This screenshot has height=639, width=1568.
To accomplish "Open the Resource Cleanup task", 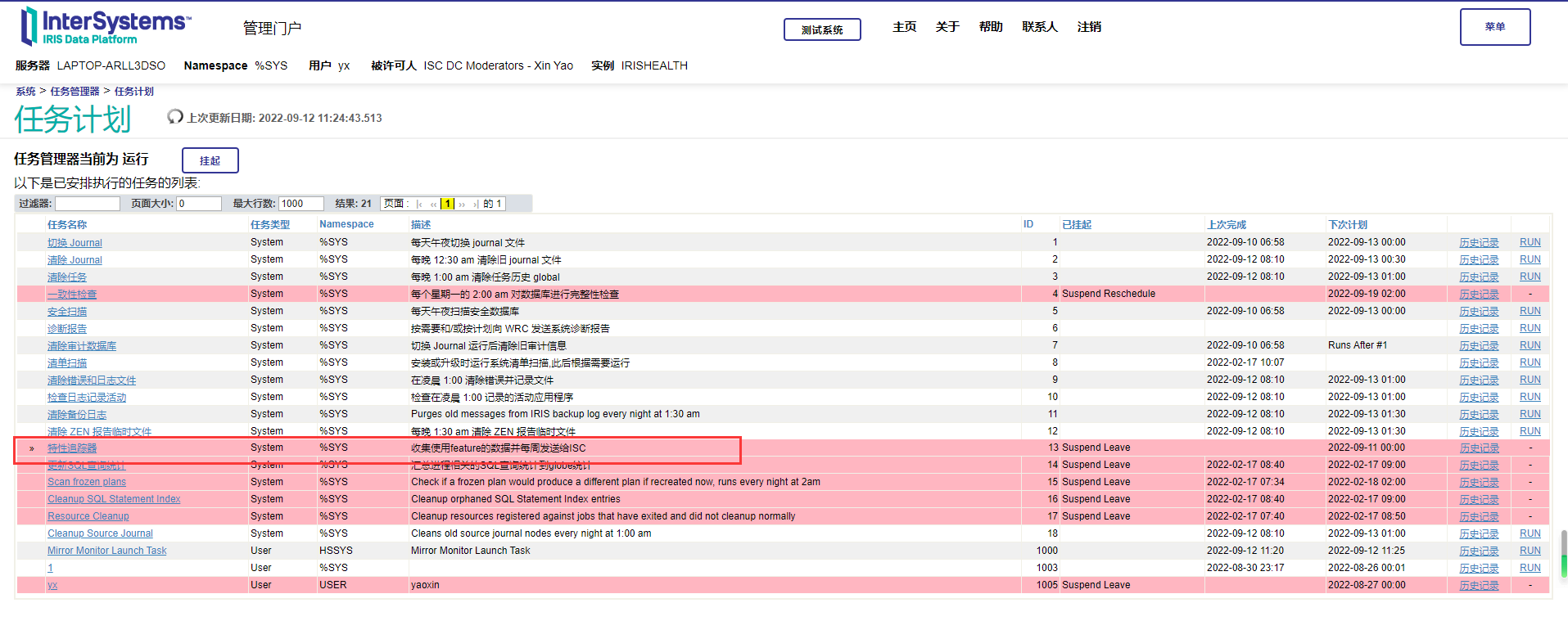I will tap(88, 516).
